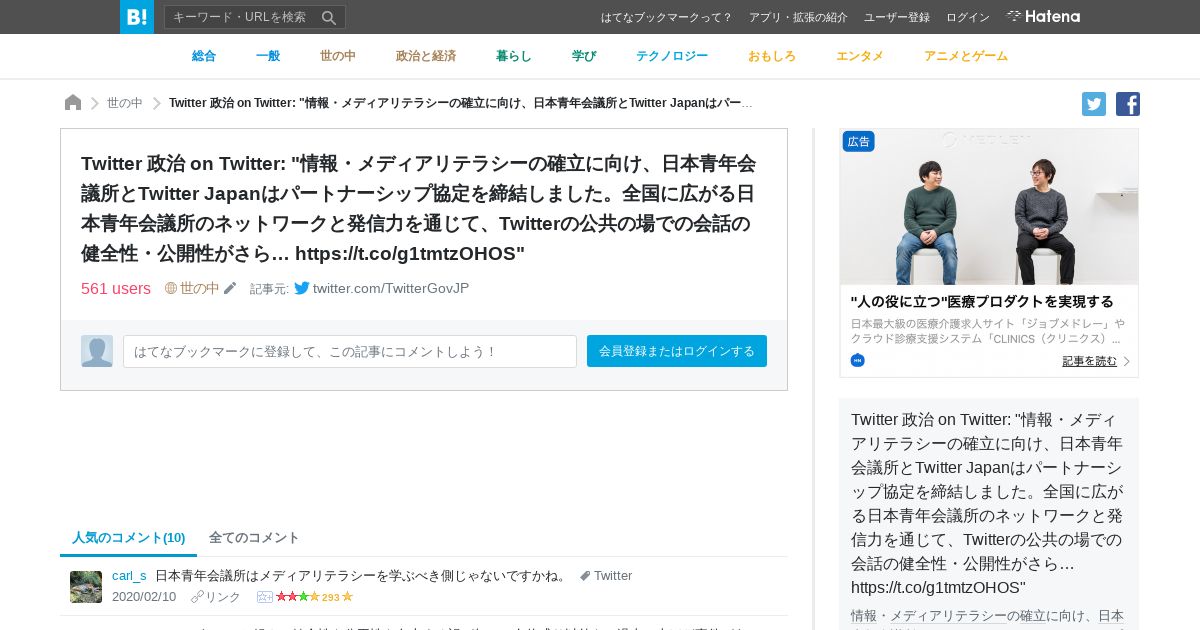Click the リンク permalink on carl_s comment

pos(216,597)
